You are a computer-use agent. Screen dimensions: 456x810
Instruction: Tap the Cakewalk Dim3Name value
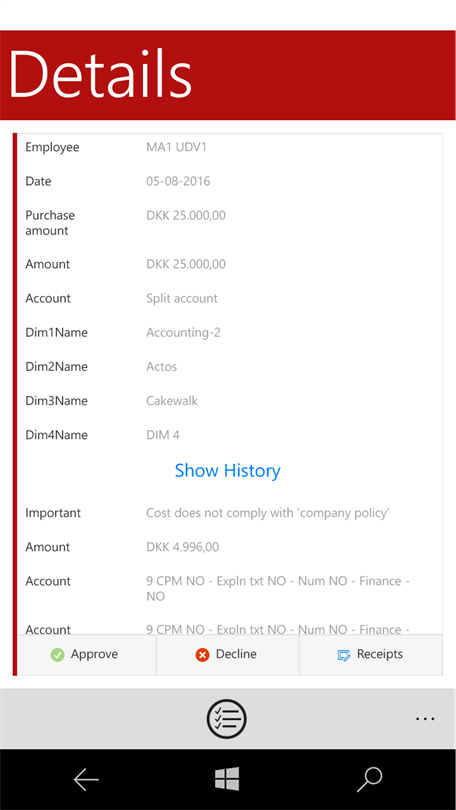pos(172,401)
